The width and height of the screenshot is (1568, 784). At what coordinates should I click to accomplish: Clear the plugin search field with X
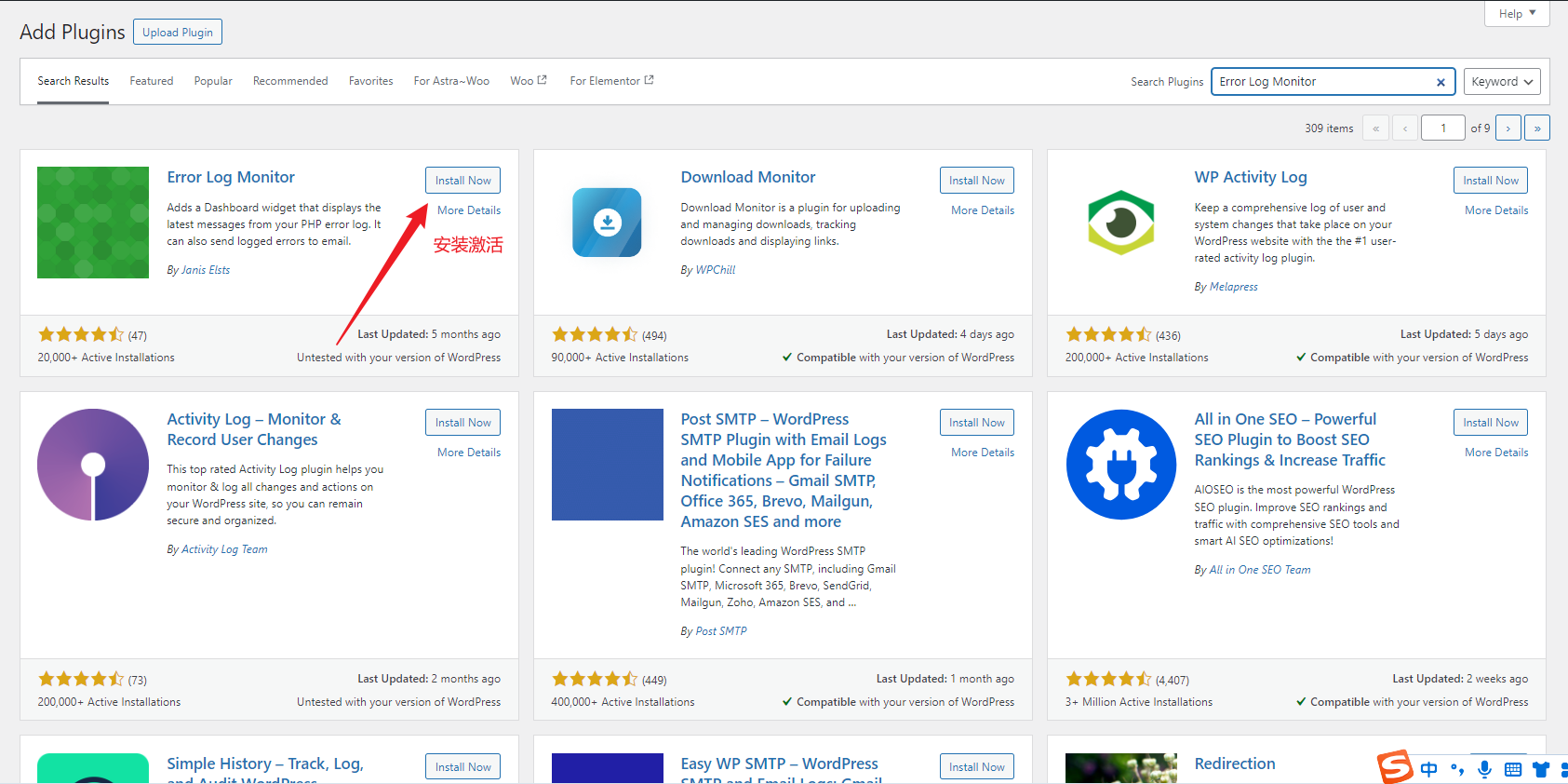coord(1441,82)
